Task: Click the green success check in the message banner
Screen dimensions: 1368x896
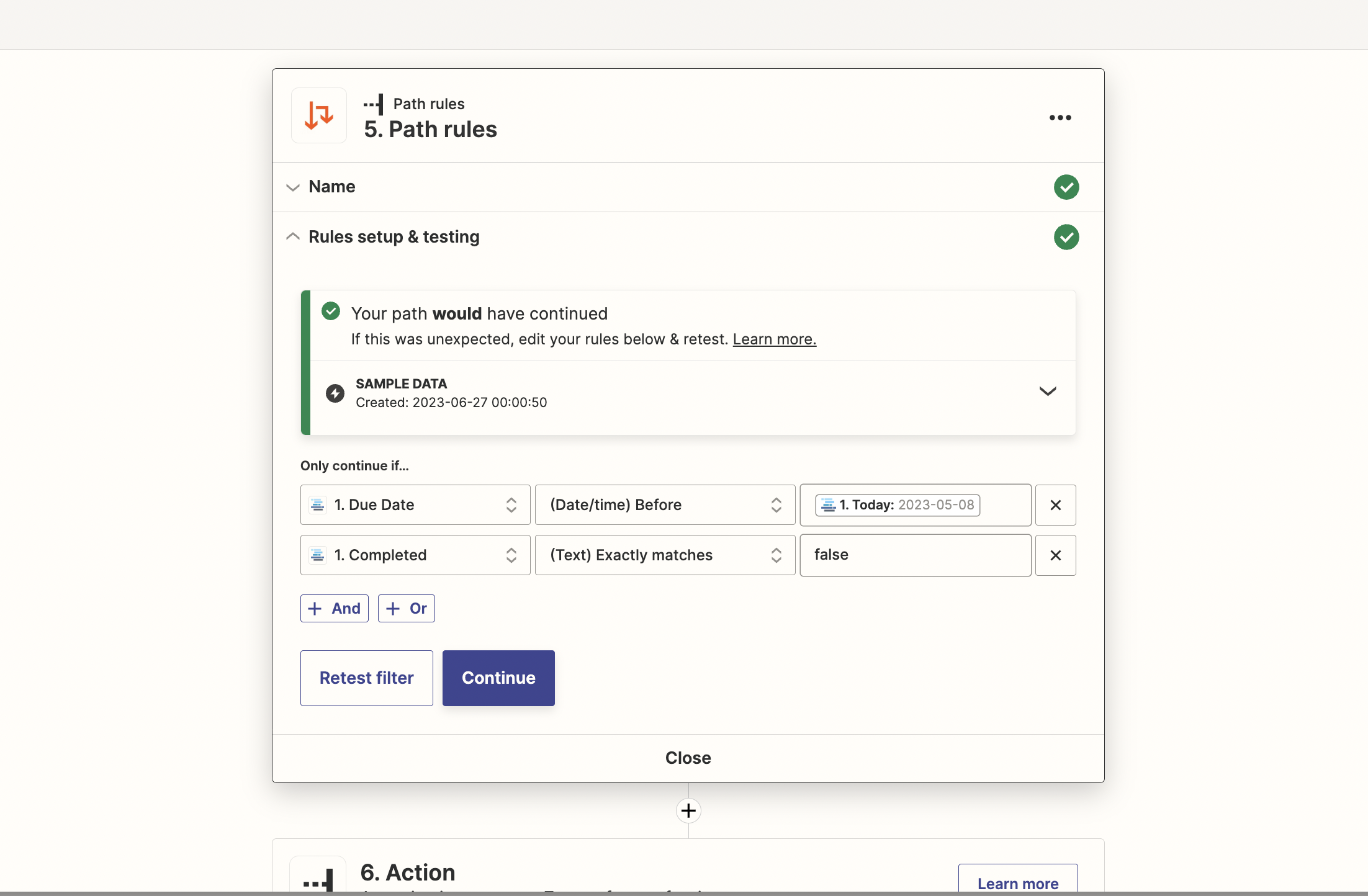Action: pos(331,311)
